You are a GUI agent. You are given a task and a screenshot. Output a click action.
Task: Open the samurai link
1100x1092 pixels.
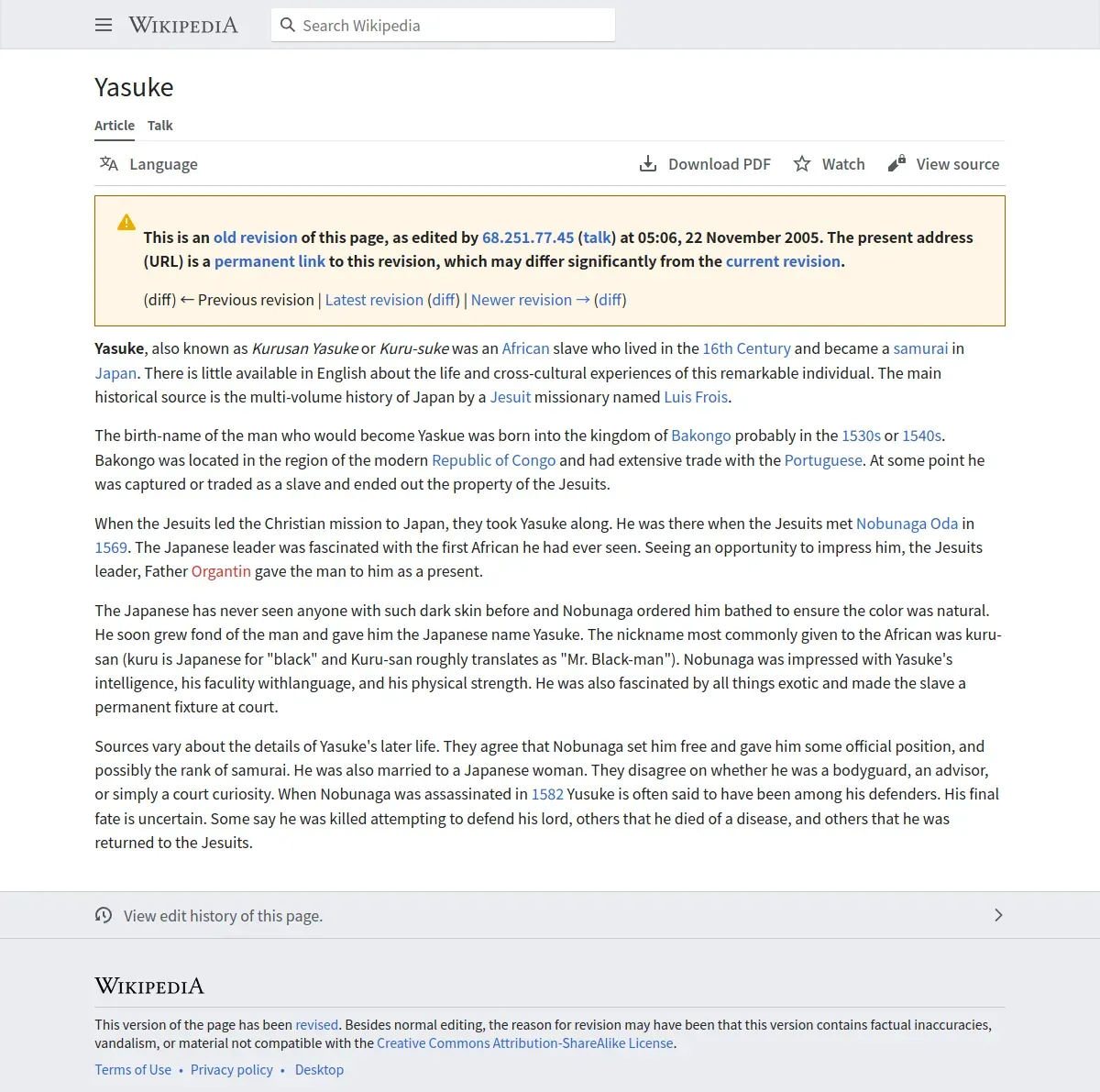click(x=921, y=348)
